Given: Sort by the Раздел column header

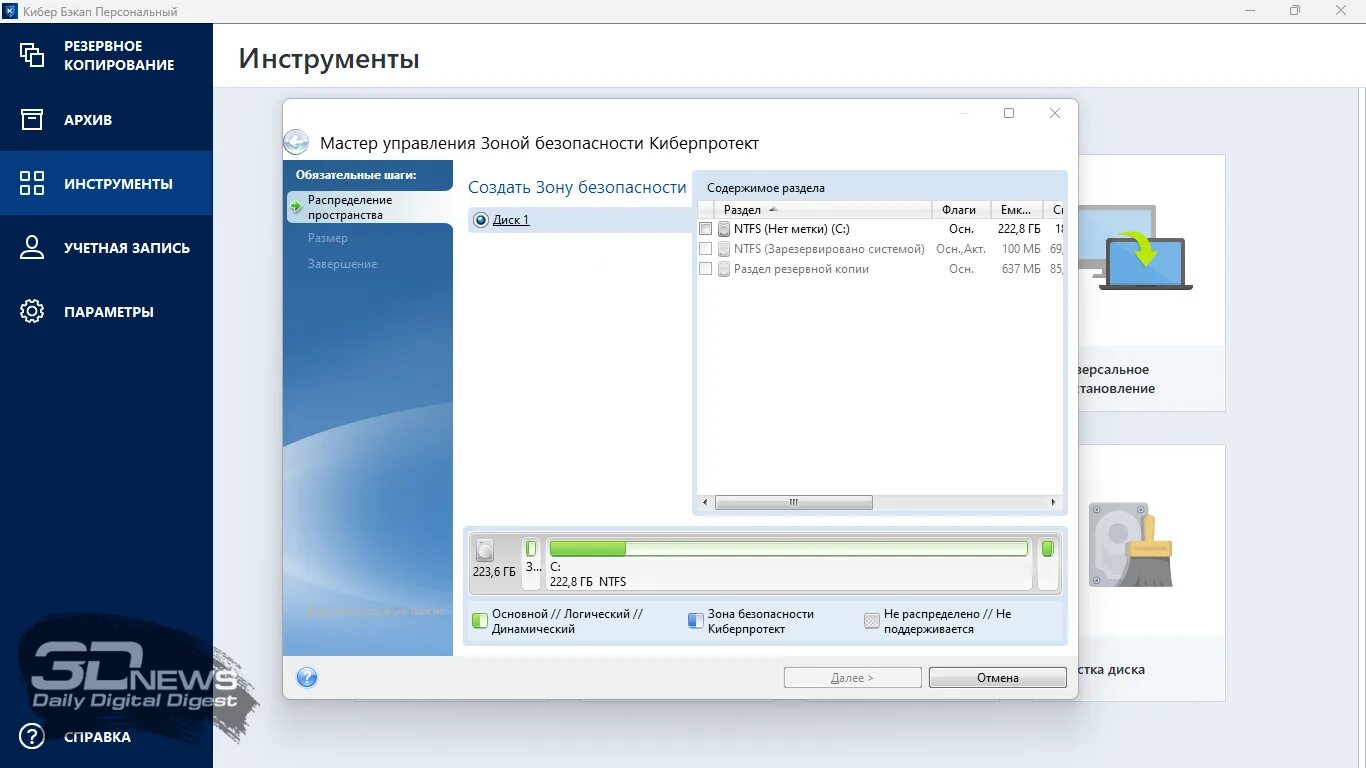Looking at the screenshot, I should (x=824, y=210).
